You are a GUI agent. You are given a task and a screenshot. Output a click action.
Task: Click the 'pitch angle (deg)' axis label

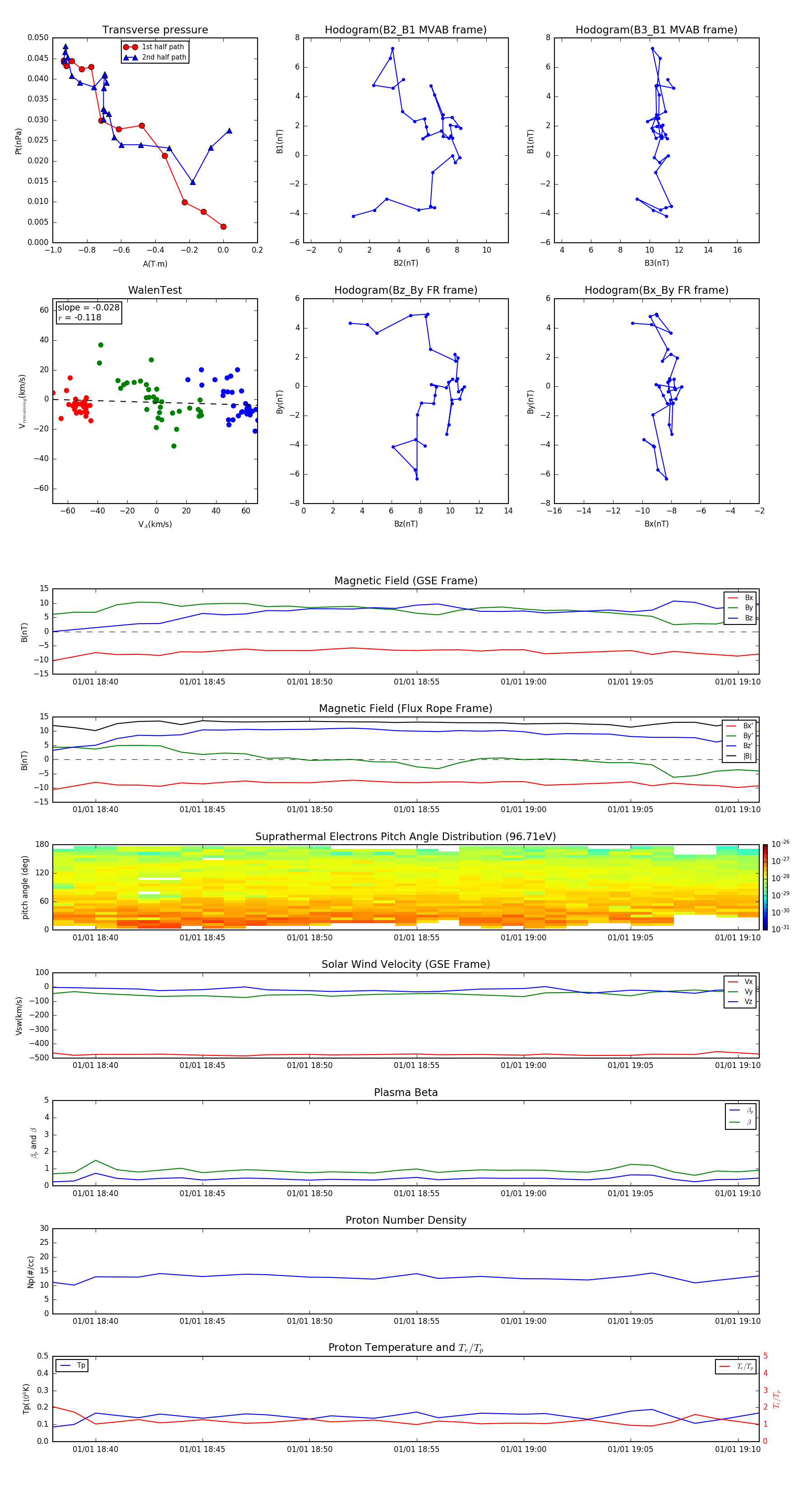(25, 887)
